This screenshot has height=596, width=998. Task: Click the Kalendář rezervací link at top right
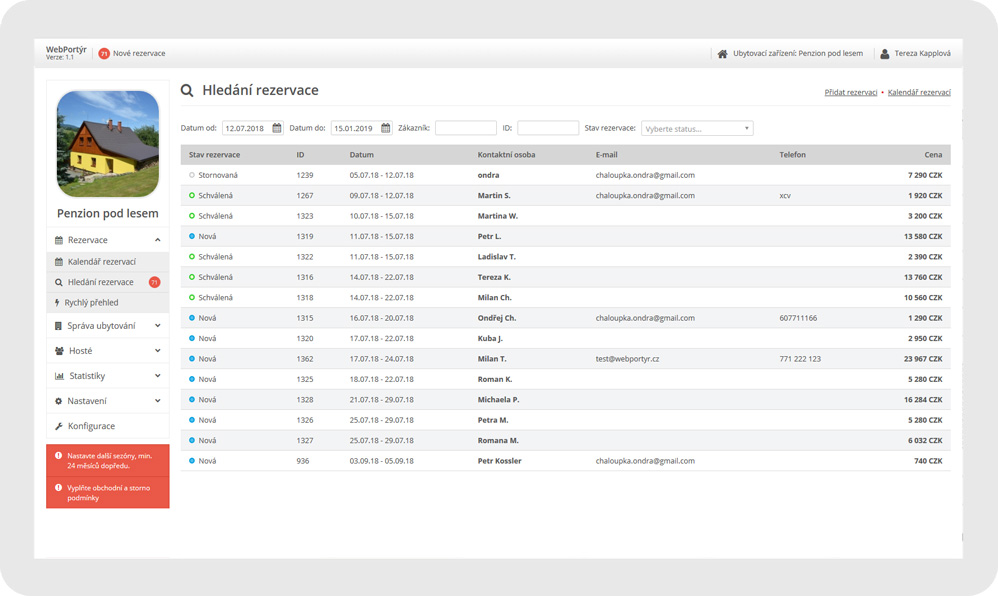[919, 93]
